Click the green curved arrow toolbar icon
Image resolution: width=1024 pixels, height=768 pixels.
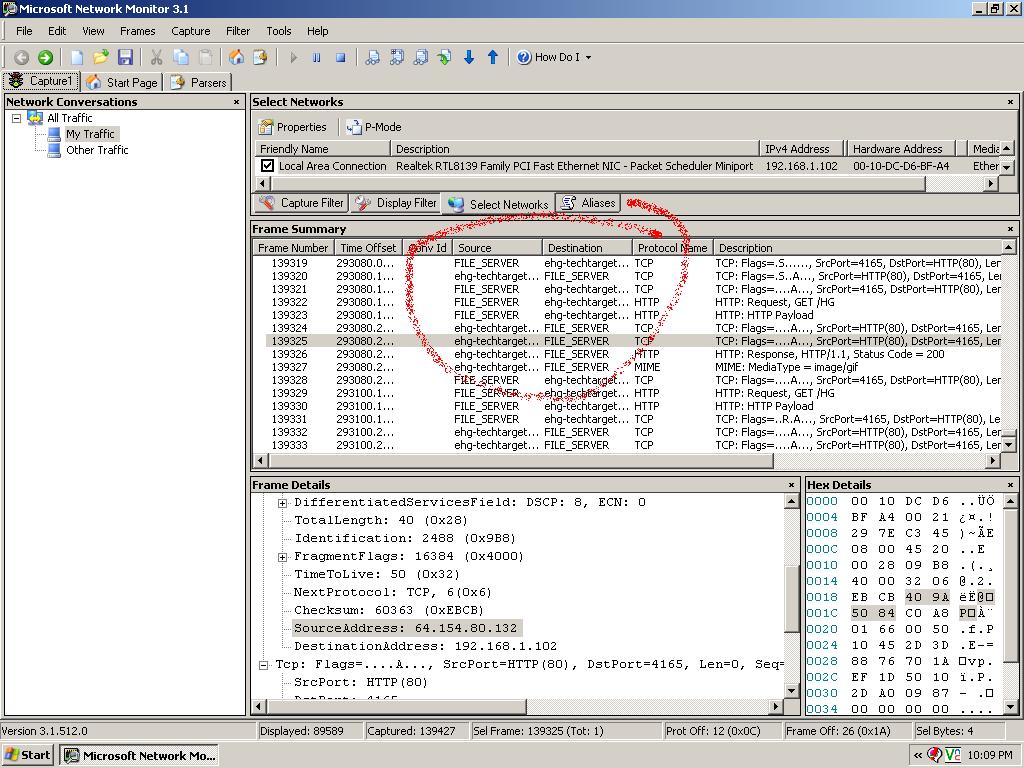(x=444, y=57)
